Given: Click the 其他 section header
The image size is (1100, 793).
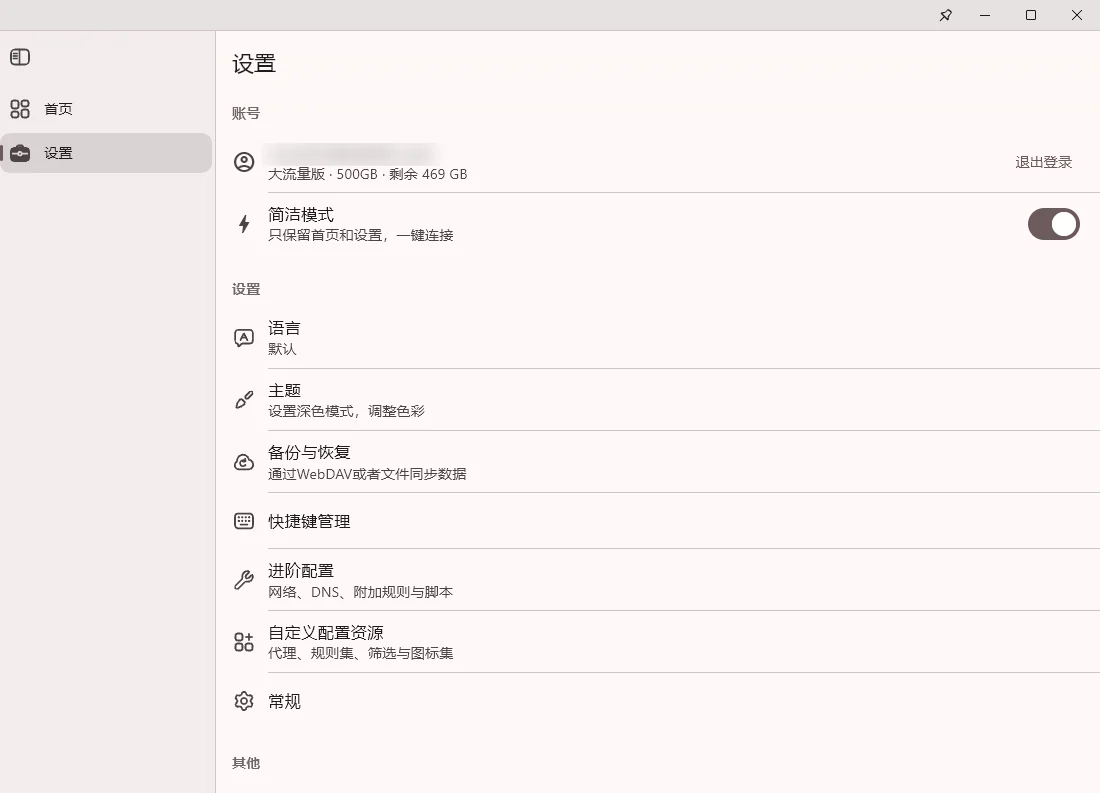Looking at the screenshot, I should (x=246, y=763).
